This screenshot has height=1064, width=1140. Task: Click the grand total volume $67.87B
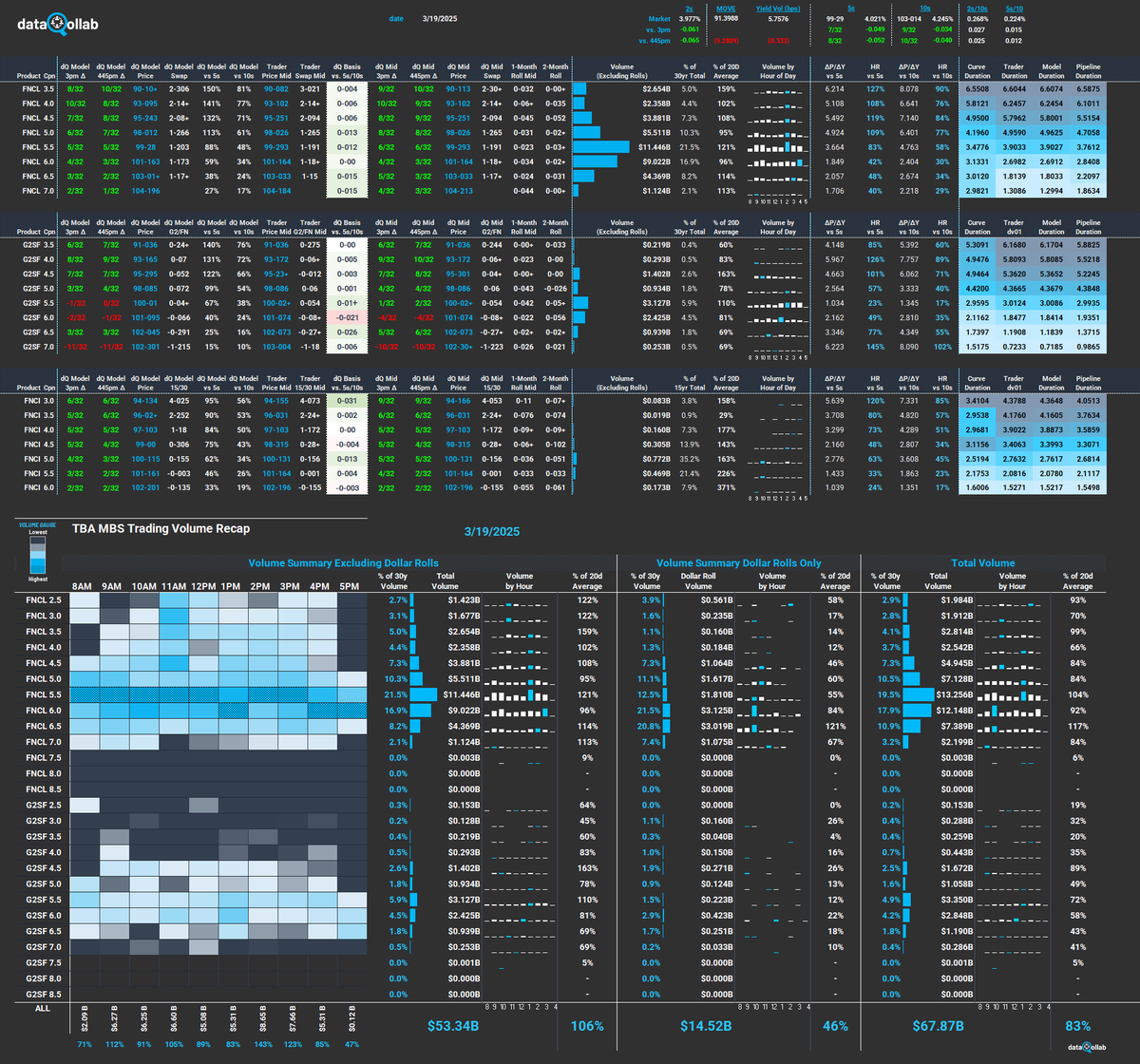[x=939, y=1026]
